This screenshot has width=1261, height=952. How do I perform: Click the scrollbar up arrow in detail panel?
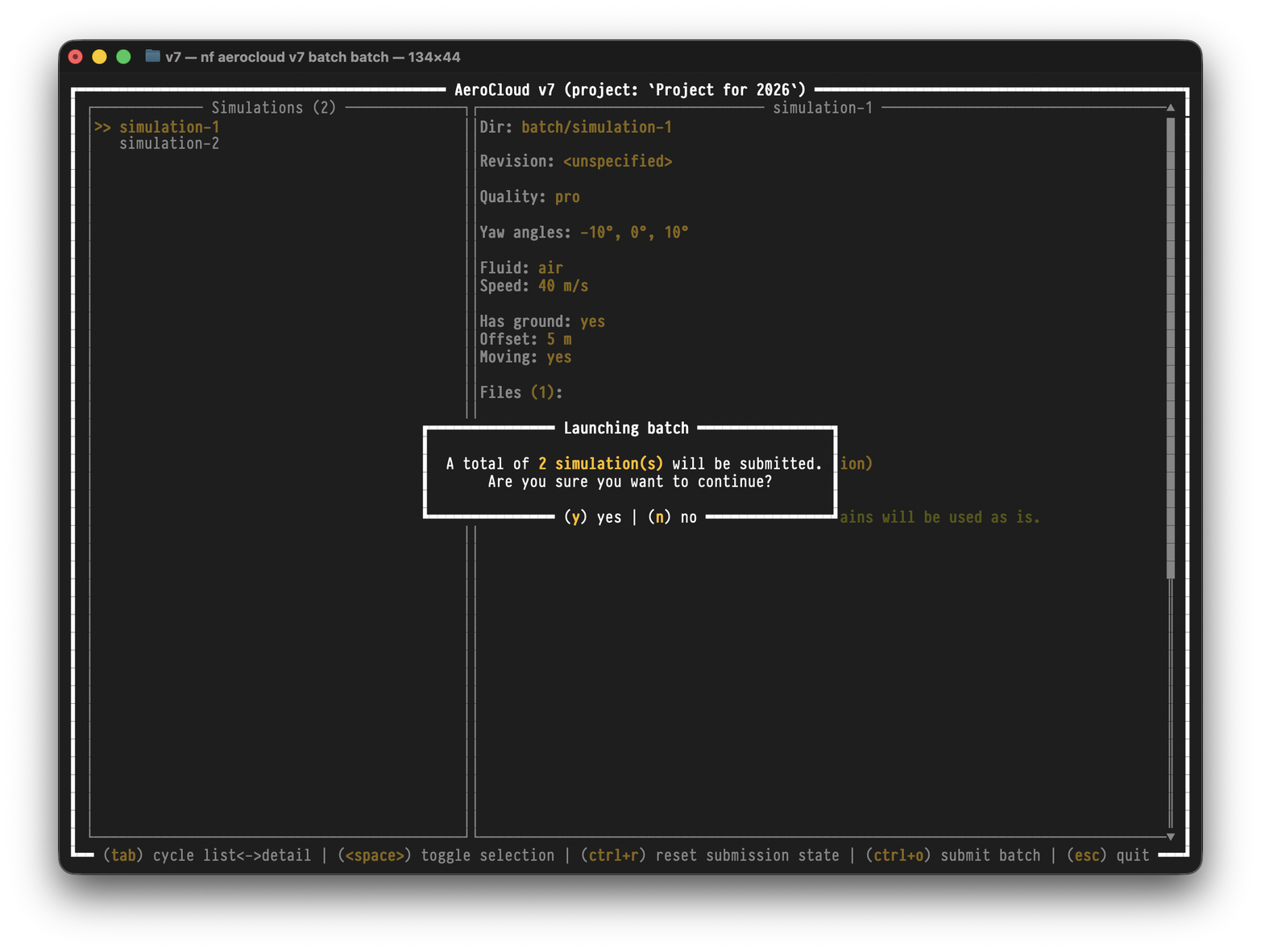tap(1171, 107)
